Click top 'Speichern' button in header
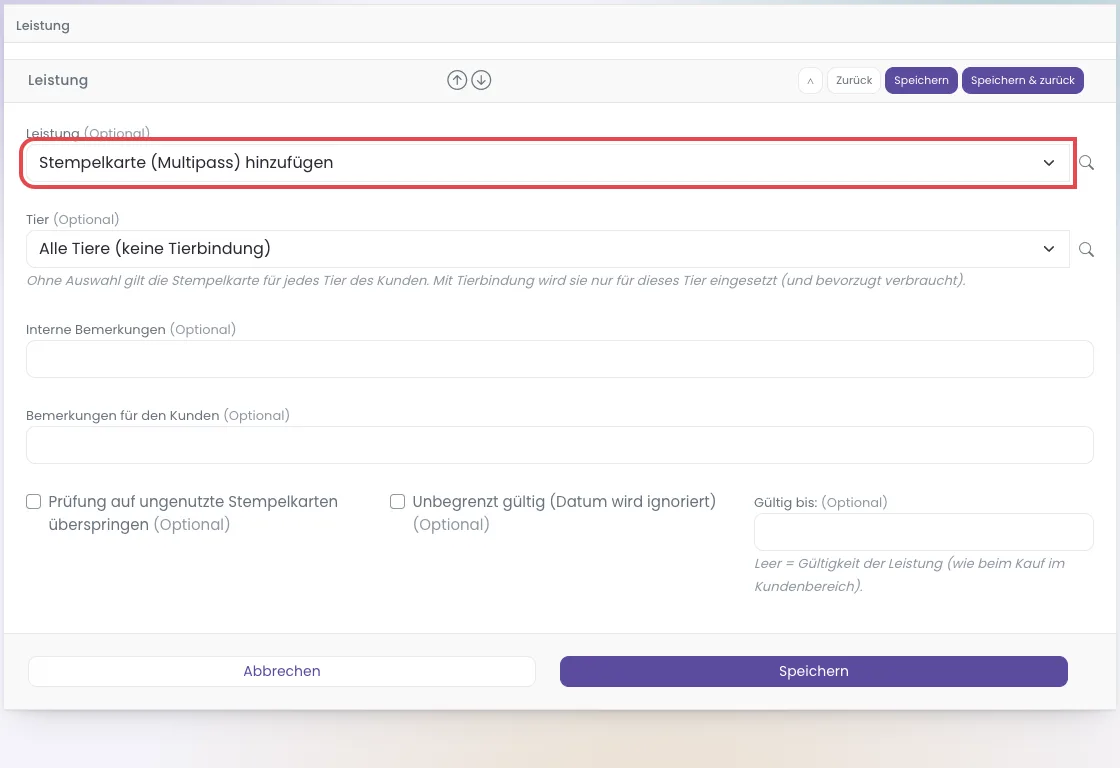The width and height of the screenshot is (1120, 768). point(921,81)
